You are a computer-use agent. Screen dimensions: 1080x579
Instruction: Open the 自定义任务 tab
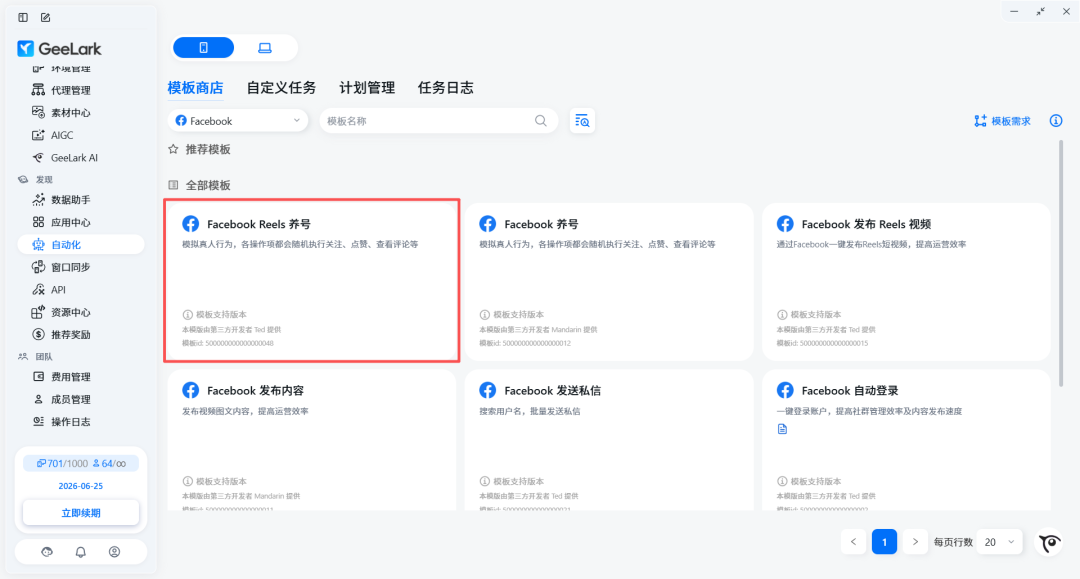[281, 87]
